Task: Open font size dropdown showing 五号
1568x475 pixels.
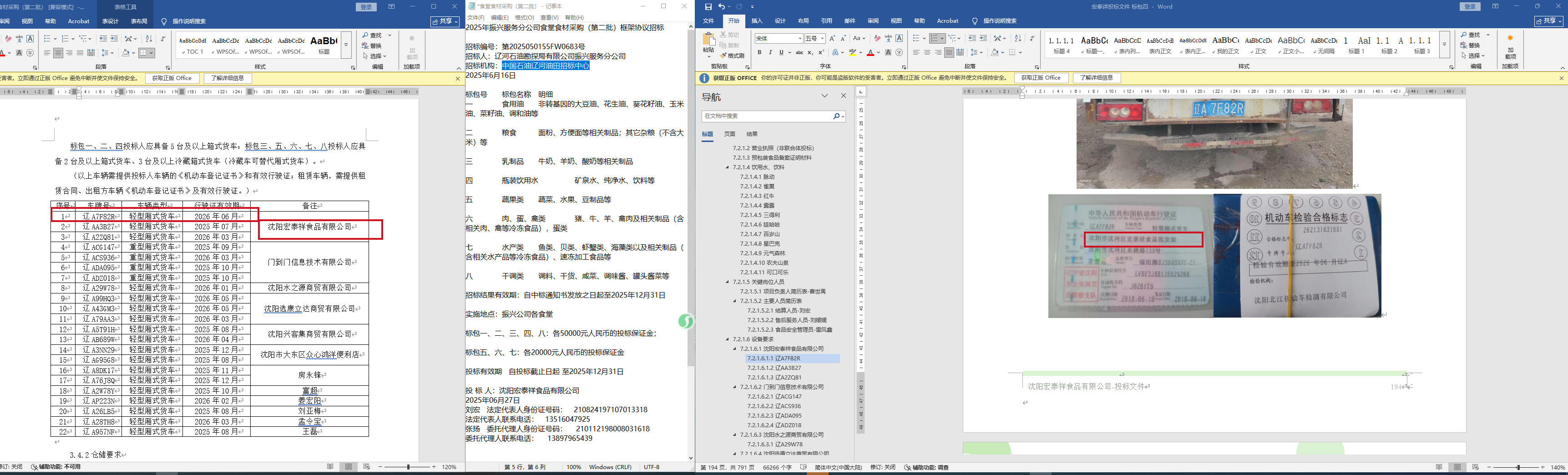Action: [x=822, y=38]
